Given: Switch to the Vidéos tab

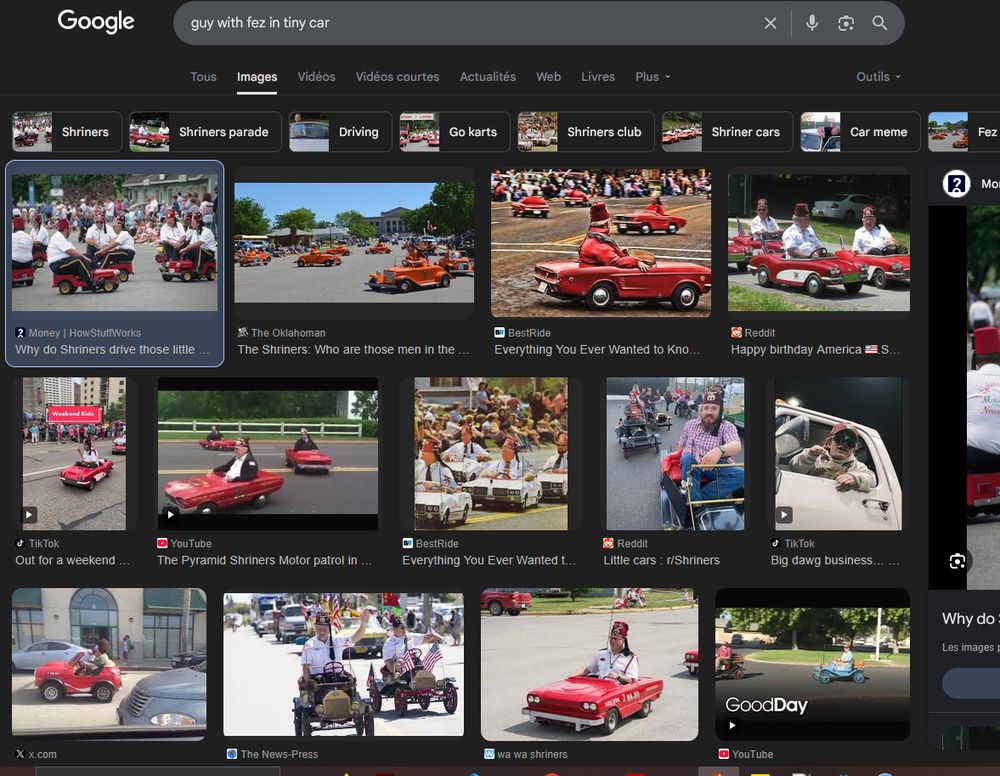Looking at the screenshot, I should click(316, 77).
